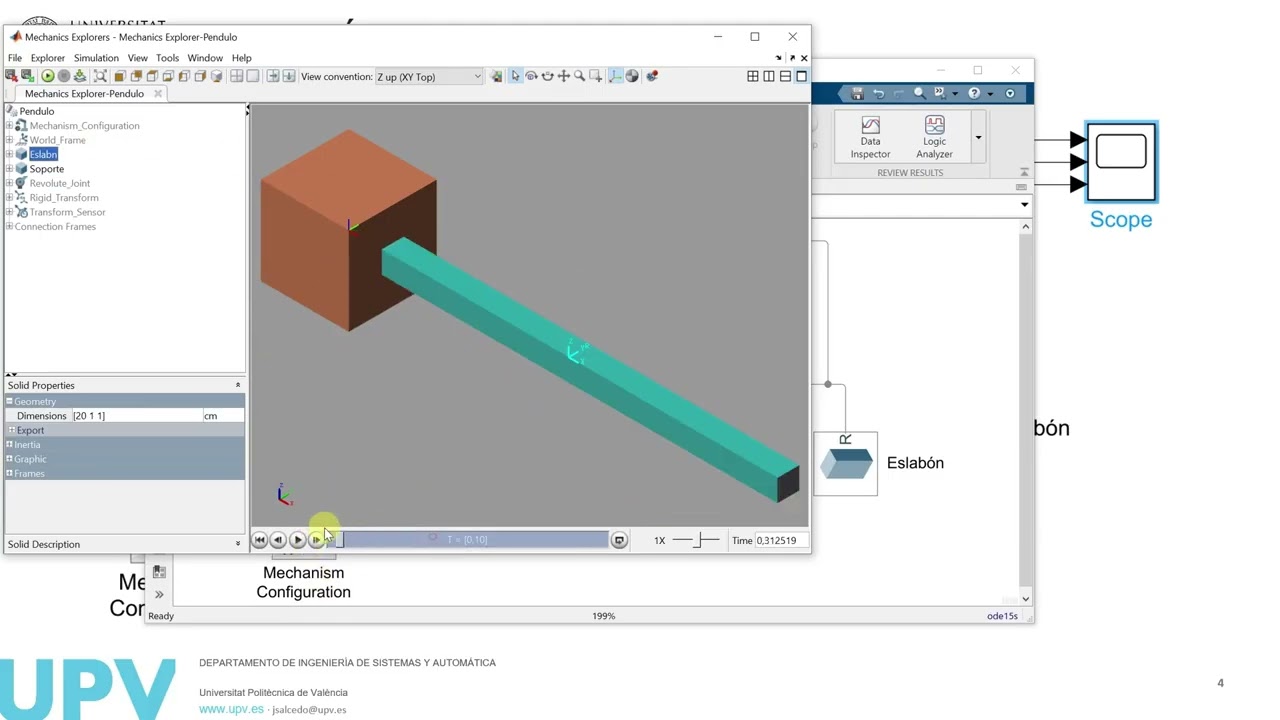Click the Eslabón block icon in Simulink
1280x720 pixels.
845,463
